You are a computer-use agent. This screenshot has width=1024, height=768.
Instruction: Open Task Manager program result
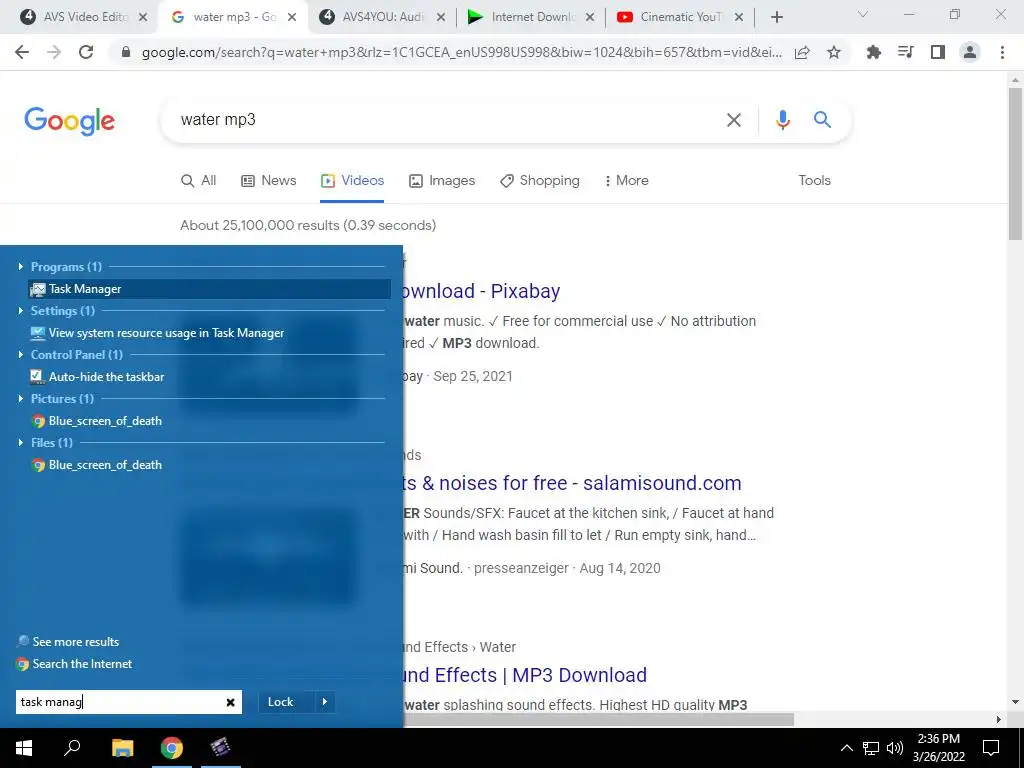(209, 289)
